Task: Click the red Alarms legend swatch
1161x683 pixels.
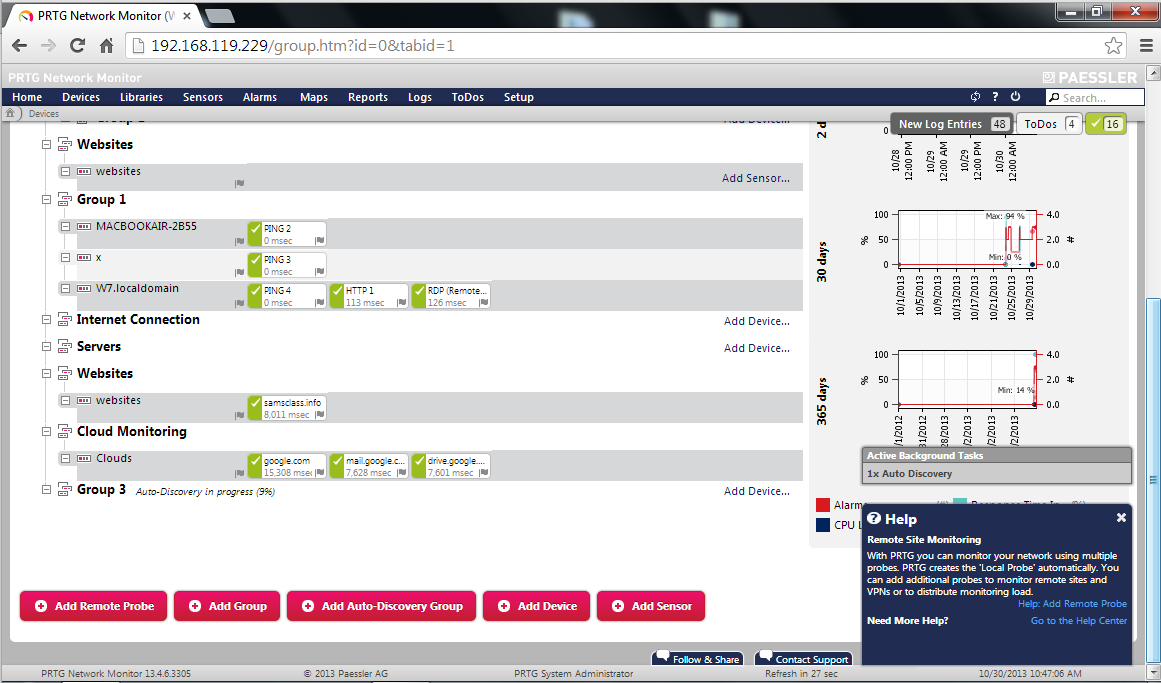Action: click(823, 505)
